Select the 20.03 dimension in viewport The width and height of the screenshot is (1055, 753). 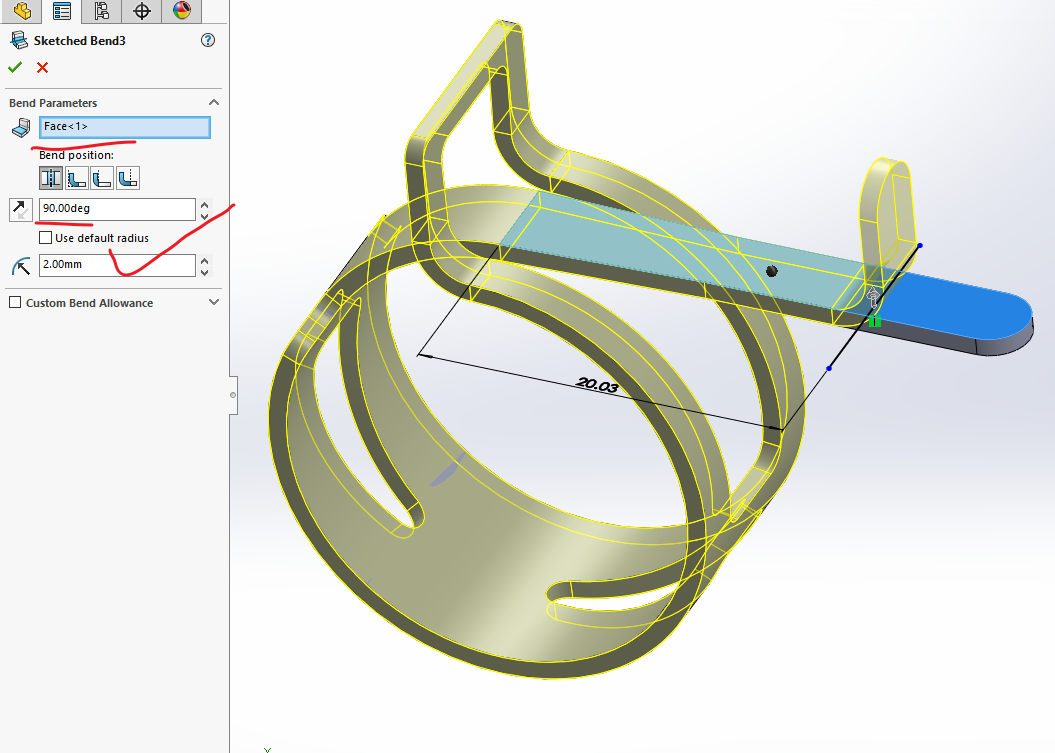[x=597, y=385]
